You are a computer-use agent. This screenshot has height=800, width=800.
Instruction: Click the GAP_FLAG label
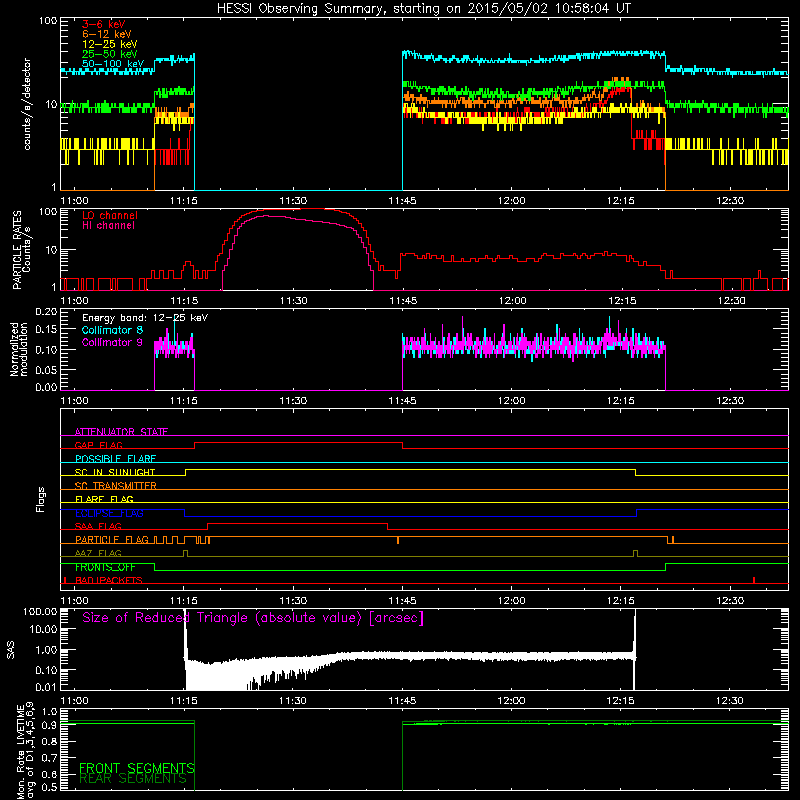click(x=98, y=445)
